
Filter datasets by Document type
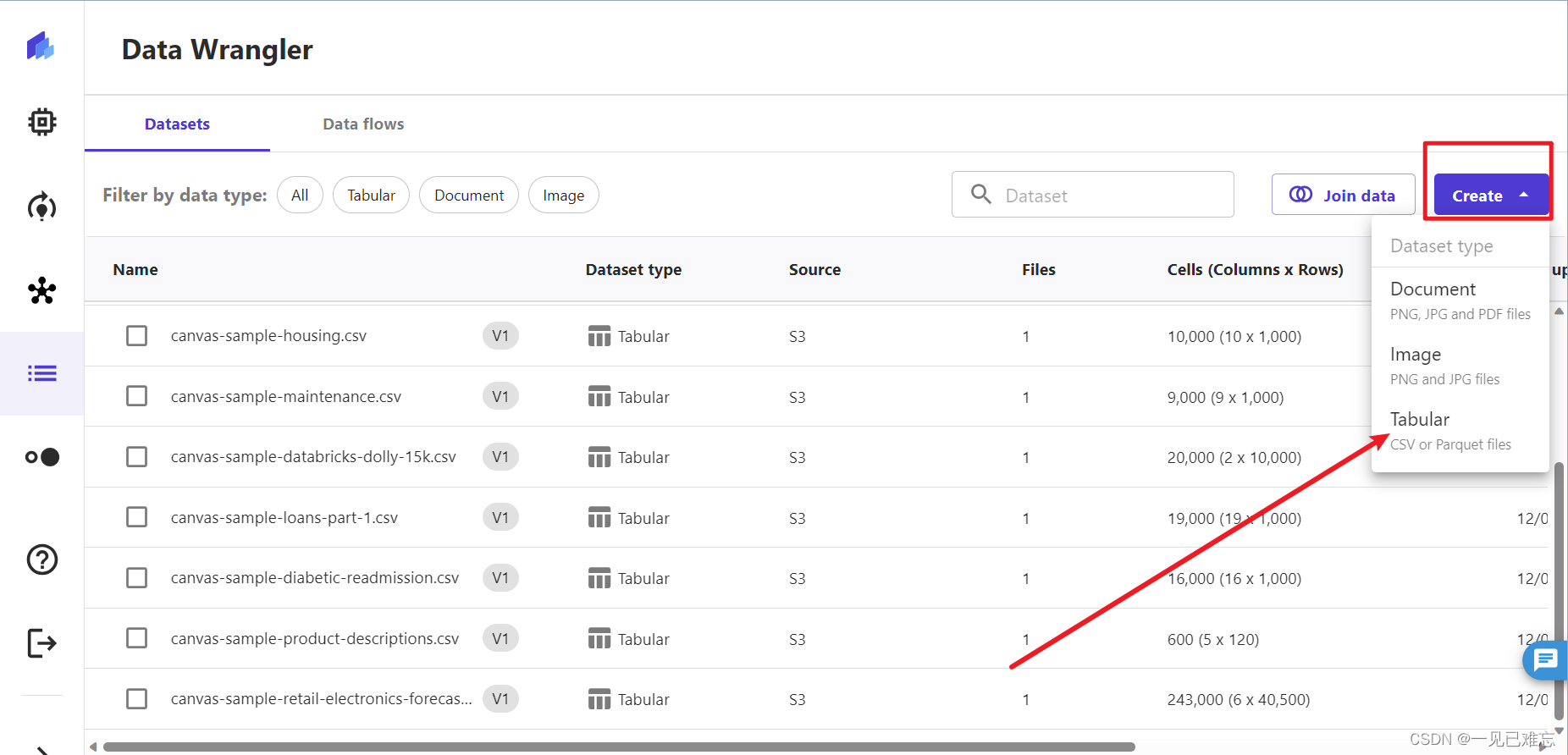point(469,195)
